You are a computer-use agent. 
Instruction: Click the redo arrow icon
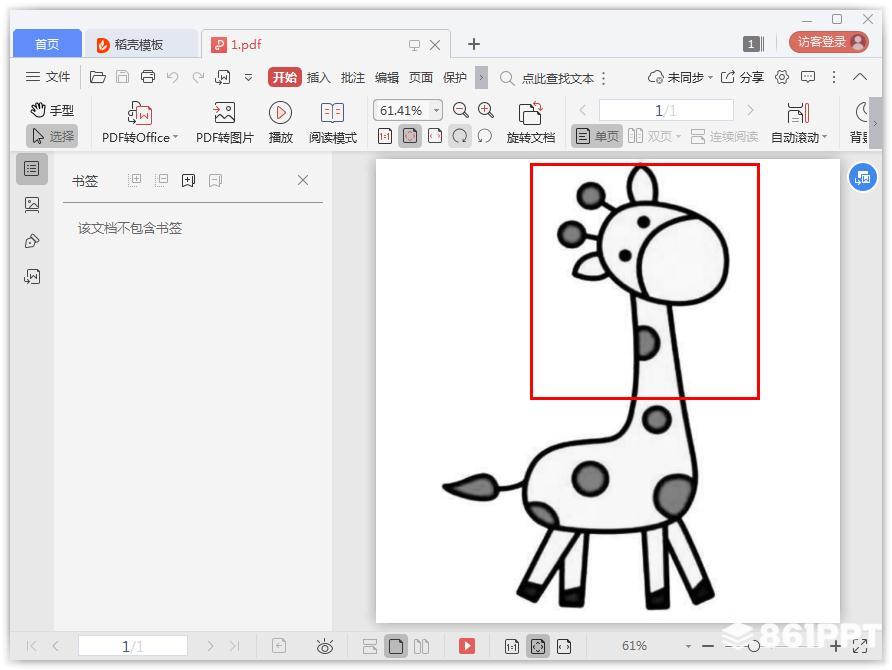click(198, 77)
